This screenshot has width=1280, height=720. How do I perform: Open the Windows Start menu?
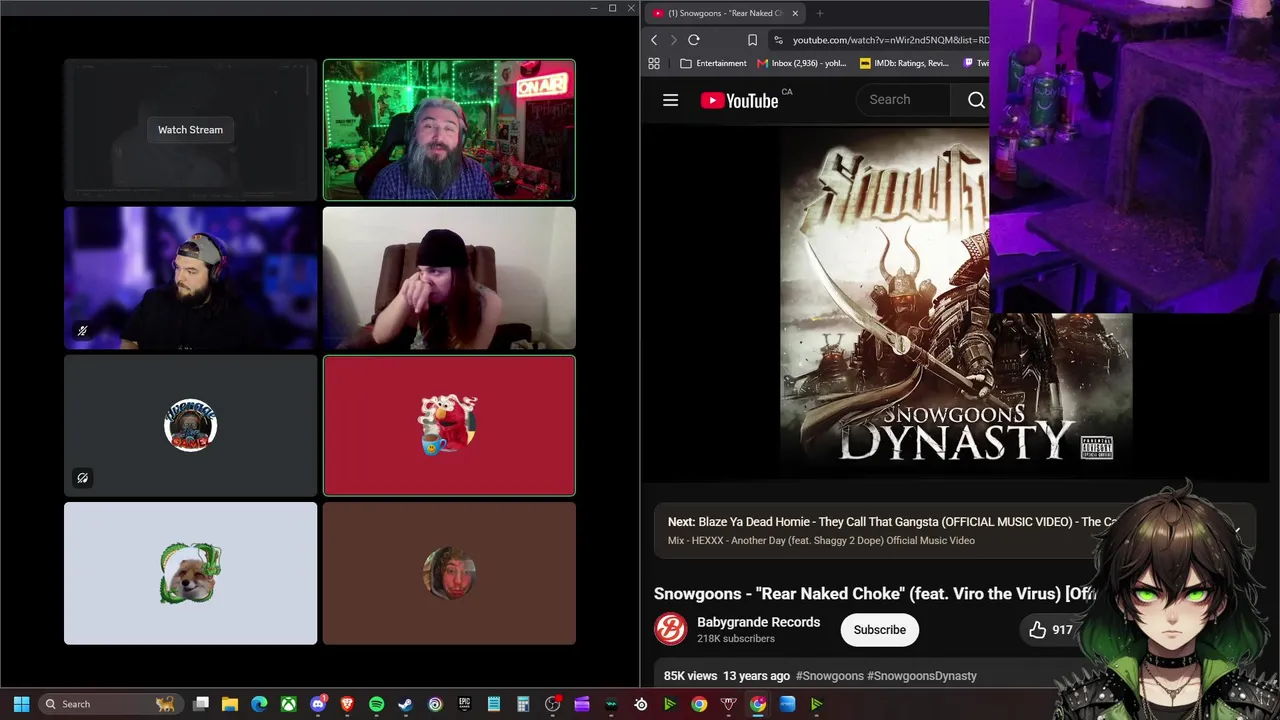click(21, 704)
